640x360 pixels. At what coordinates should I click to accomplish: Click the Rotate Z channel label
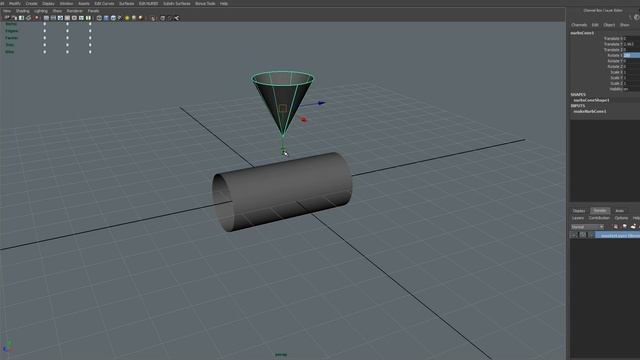point(615,67)
